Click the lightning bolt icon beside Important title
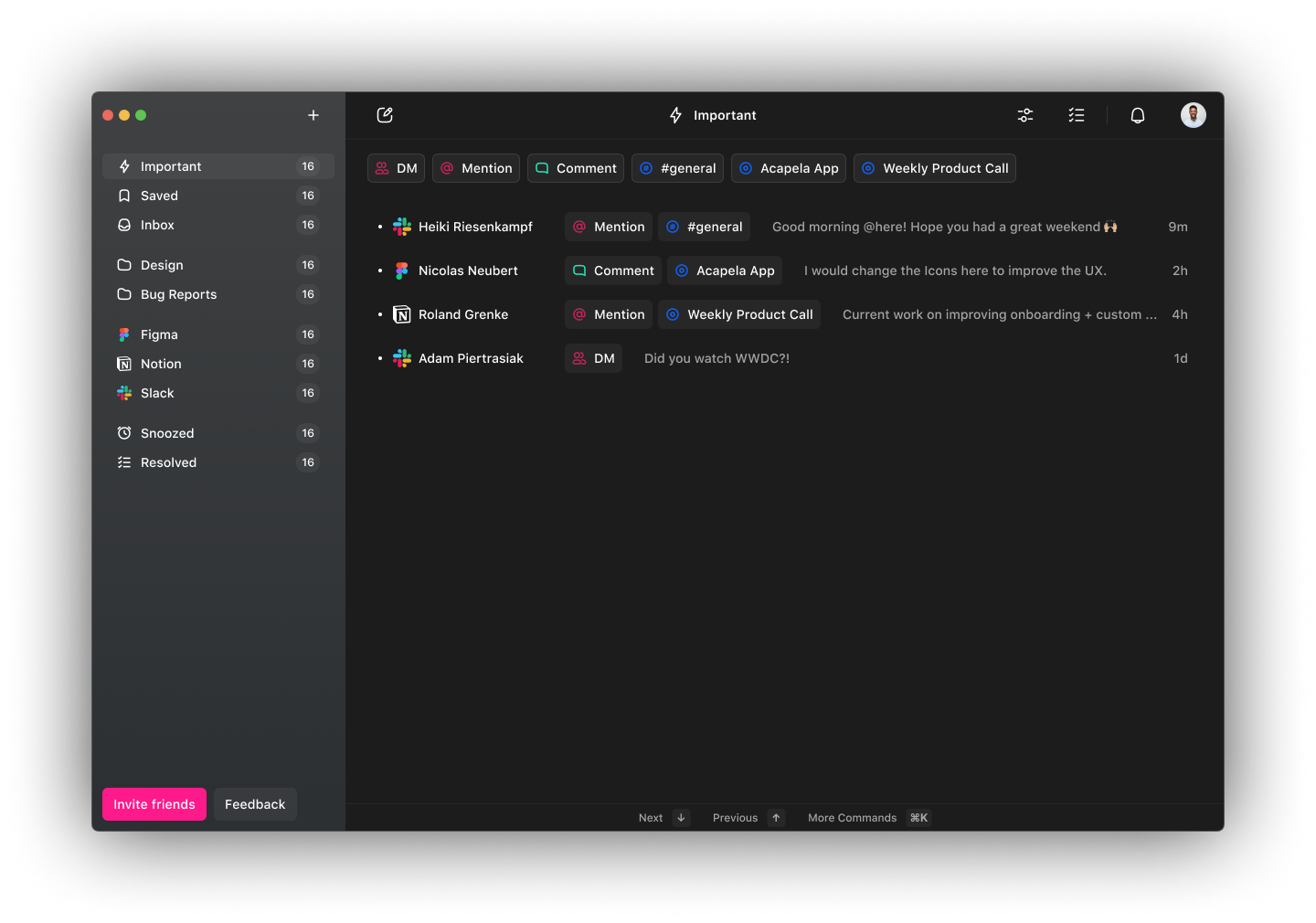 pos(676,115)
